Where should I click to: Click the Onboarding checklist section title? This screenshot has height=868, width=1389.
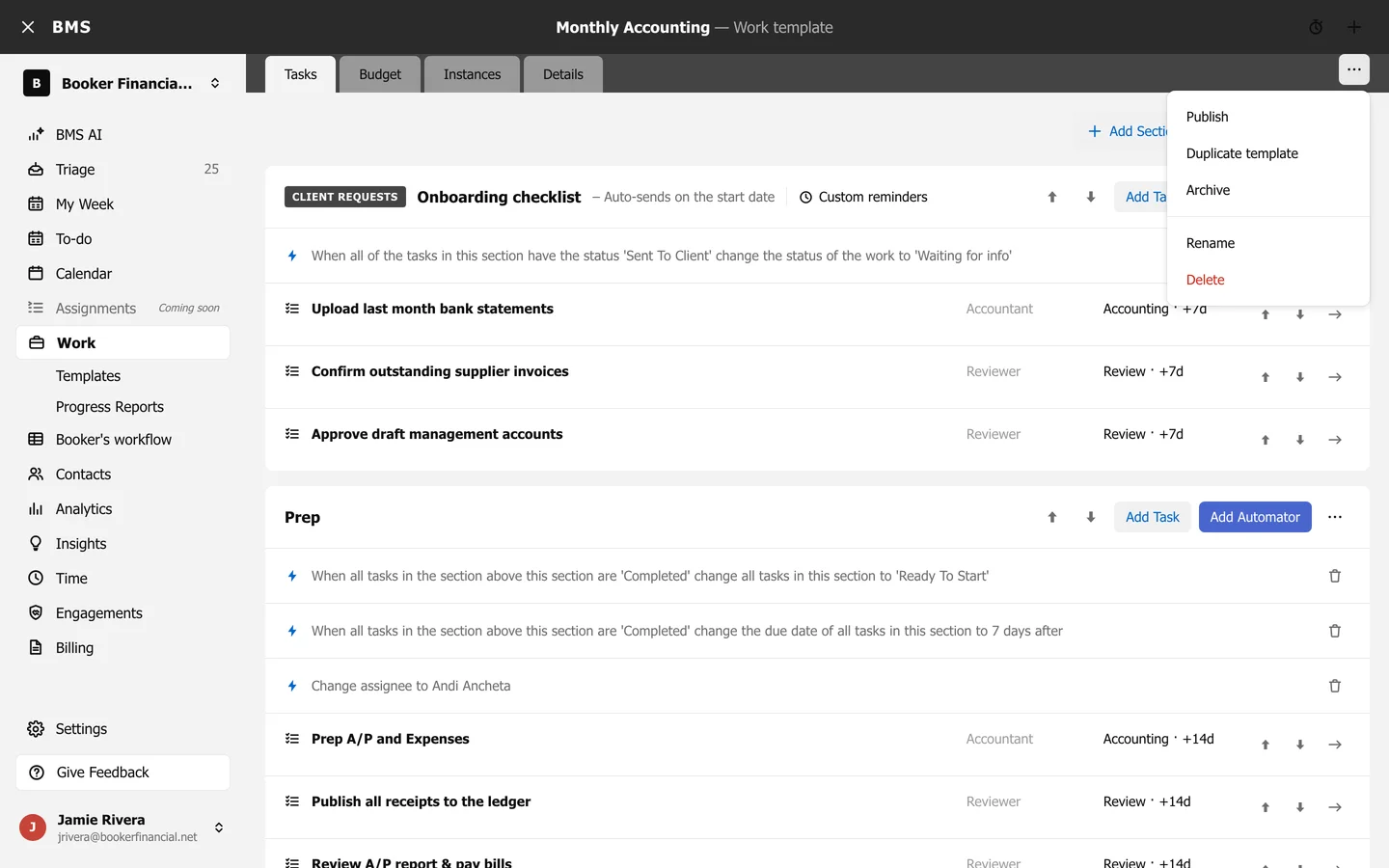499,197
